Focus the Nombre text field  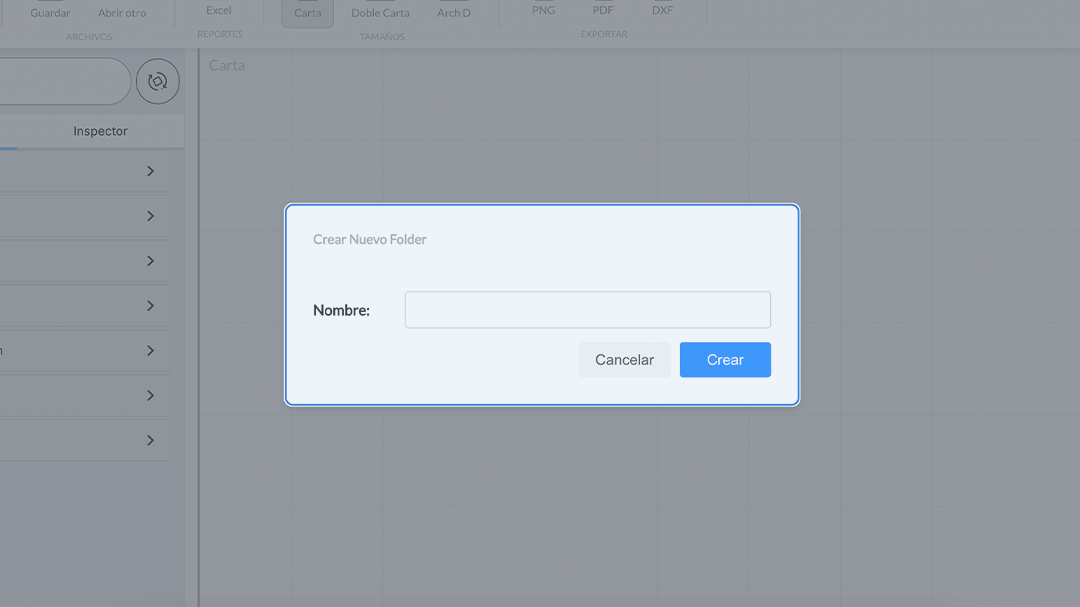pyautogui.click(x=587, y=310)
